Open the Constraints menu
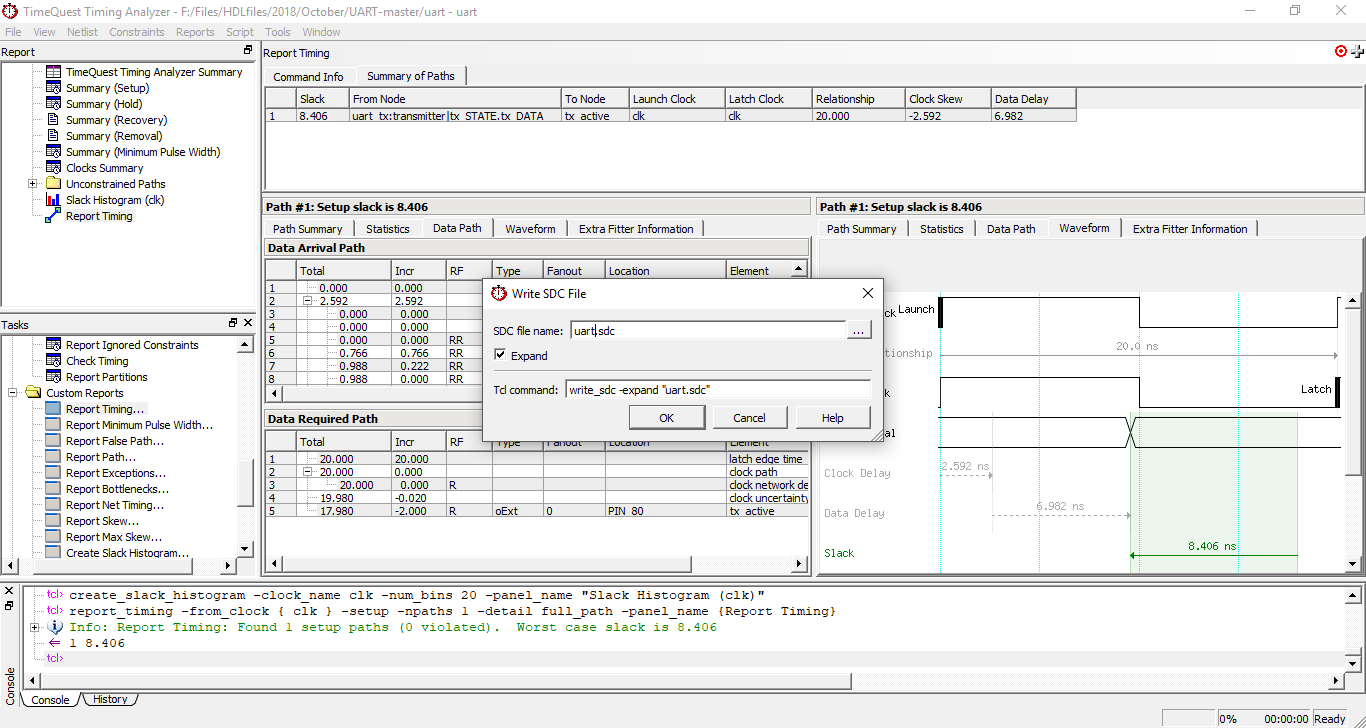The height and width of the screenshot is (728, 1366). (x=137, y=32)
